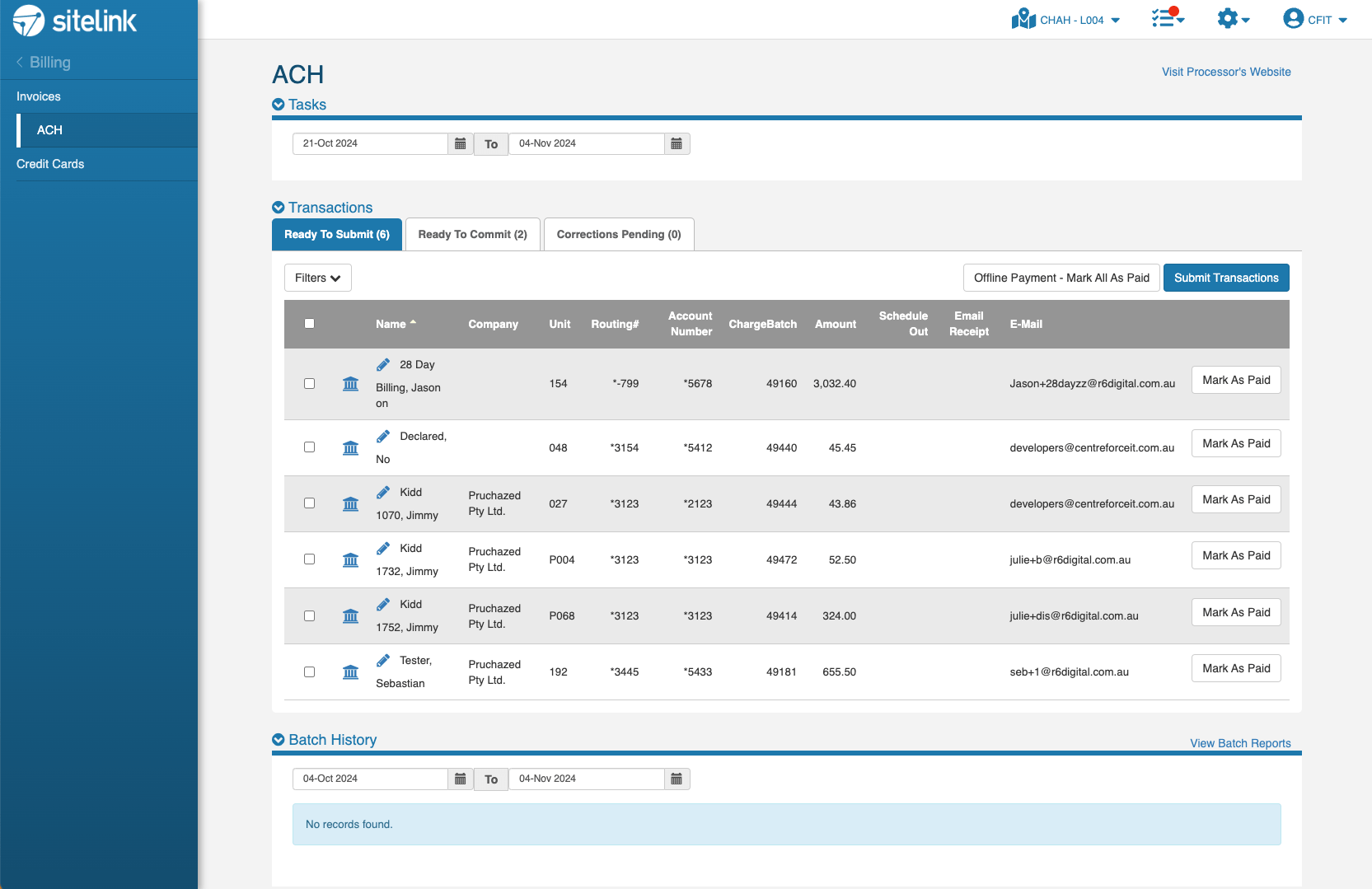1372x889 pixels.
Task: Click the Submit Transactions button
Action: pos(1225,278)
